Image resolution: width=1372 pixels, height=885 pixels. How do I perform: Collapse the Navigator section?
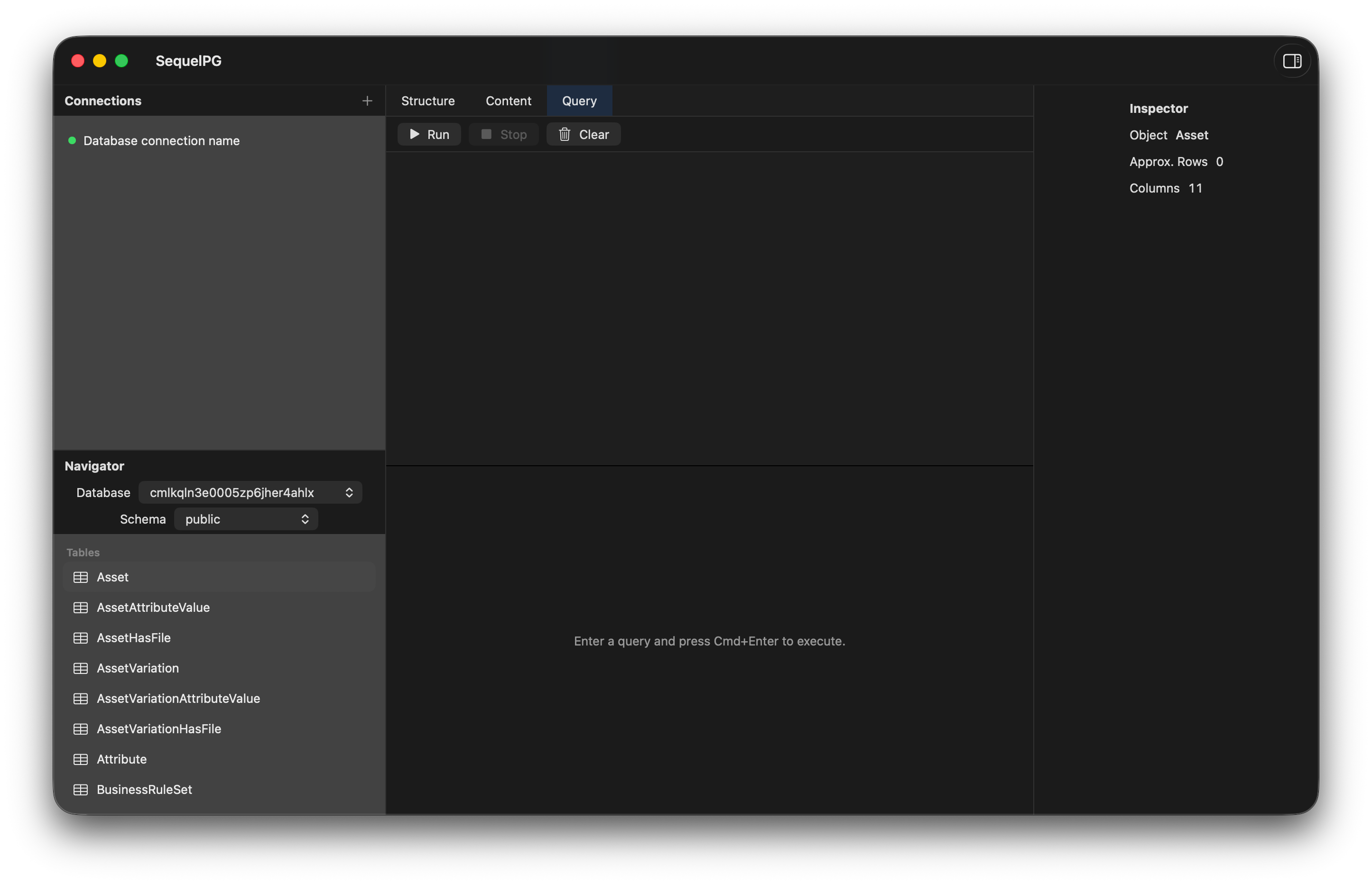[94, 465]
